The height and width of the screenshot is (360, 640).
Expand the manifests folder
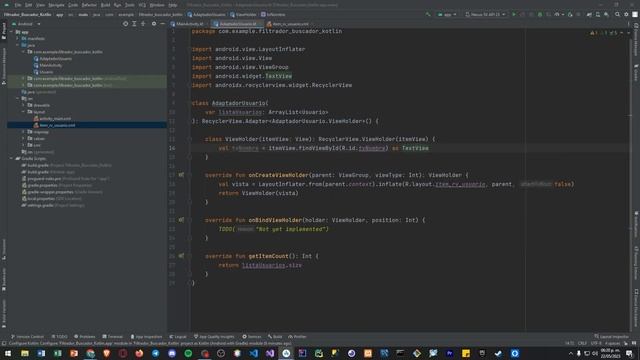[x=18, y=38]
